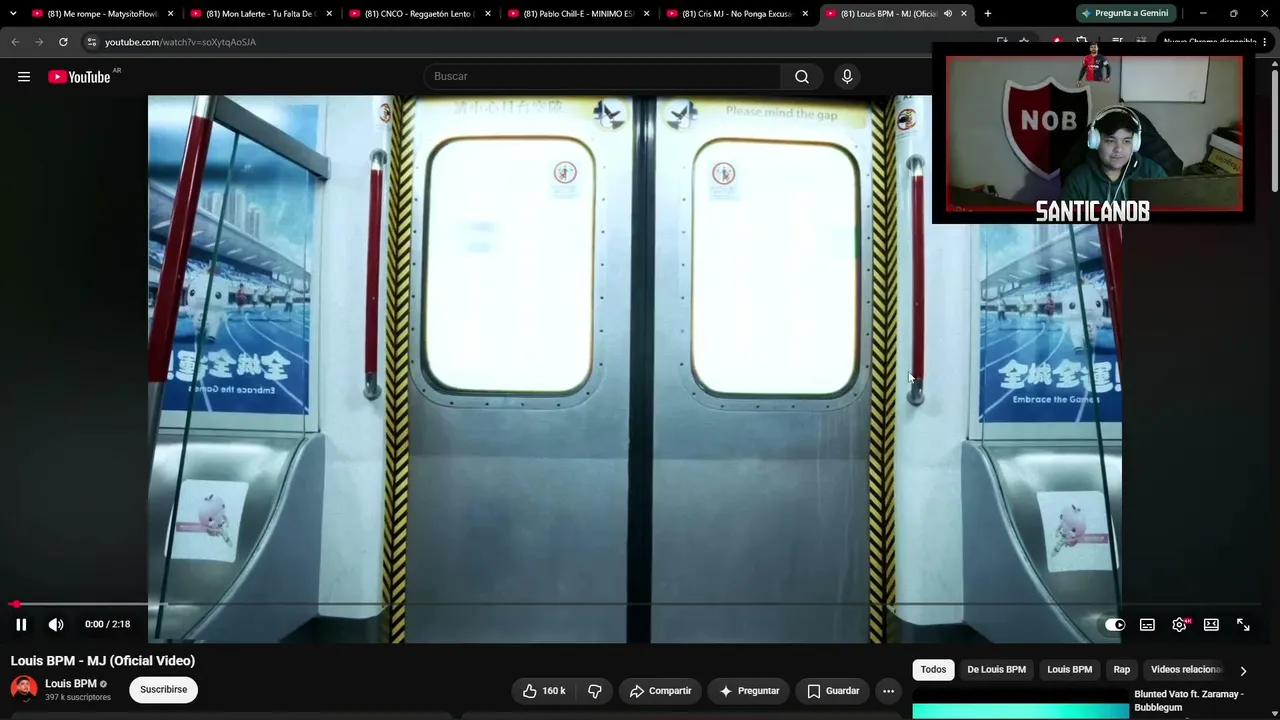Close the Cris MJ tab

805,14
